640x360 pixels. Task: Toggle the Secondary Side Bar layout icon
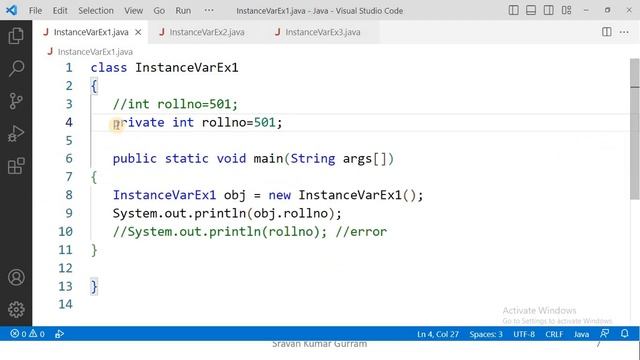[549, 10]
